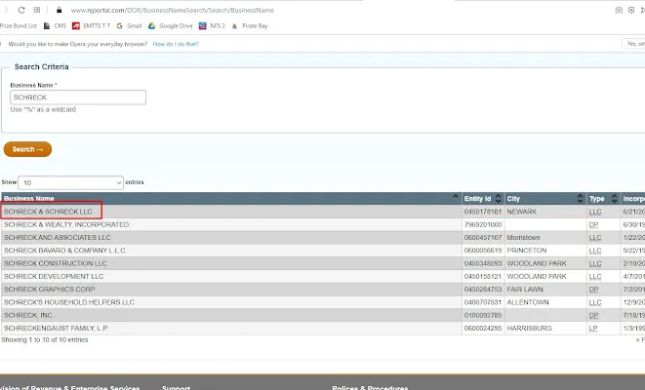645x390 pixels.
Task: Sort by City column
Action: (545, 199)
